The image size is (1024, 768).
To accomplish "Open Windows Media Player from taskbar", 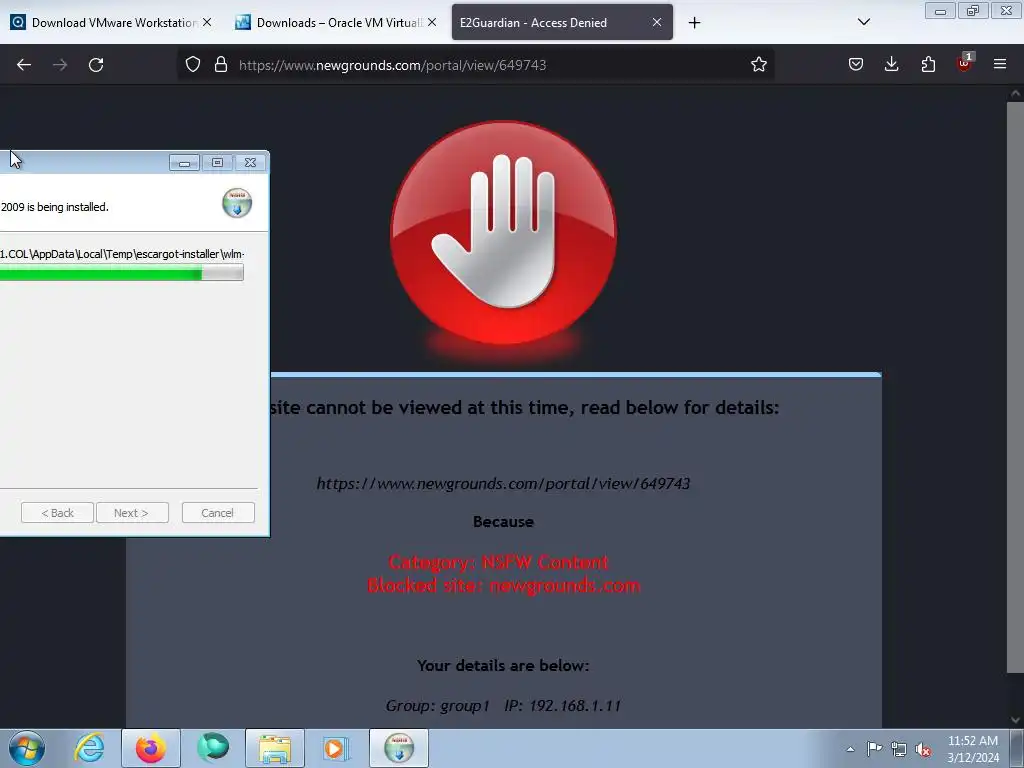I will [x=336, y=748].
